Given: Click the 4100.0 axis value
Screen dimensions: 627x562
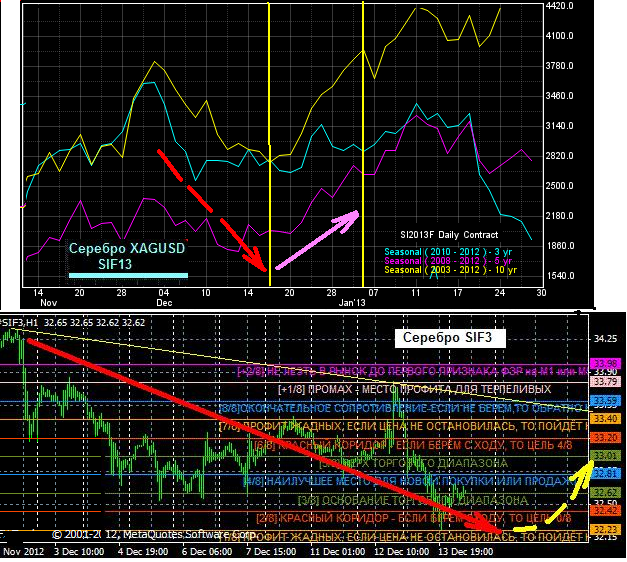Looking at the screenshot, I should pos(561,36).
